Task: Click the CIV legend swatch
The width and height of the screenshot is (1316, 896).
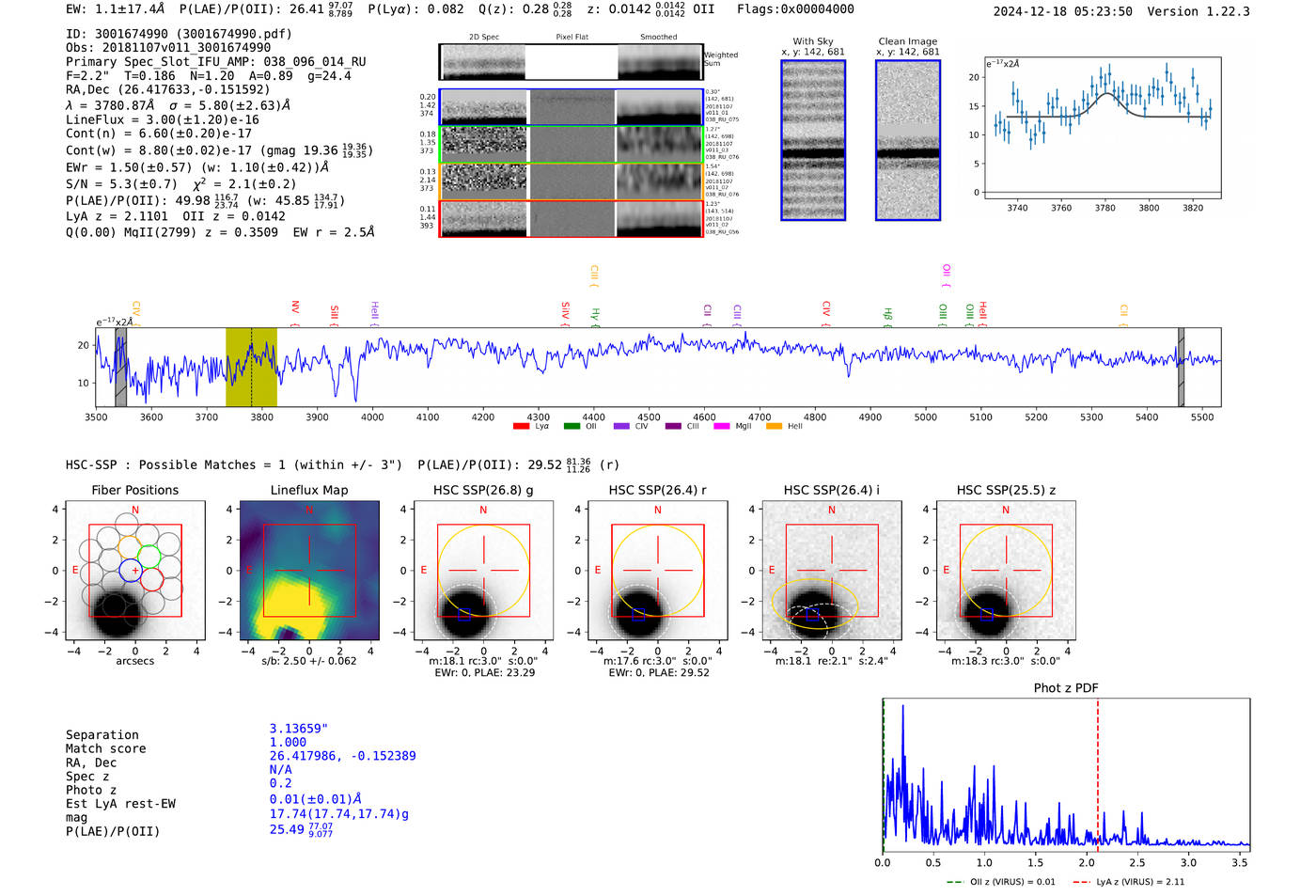Action: point(621,427)
